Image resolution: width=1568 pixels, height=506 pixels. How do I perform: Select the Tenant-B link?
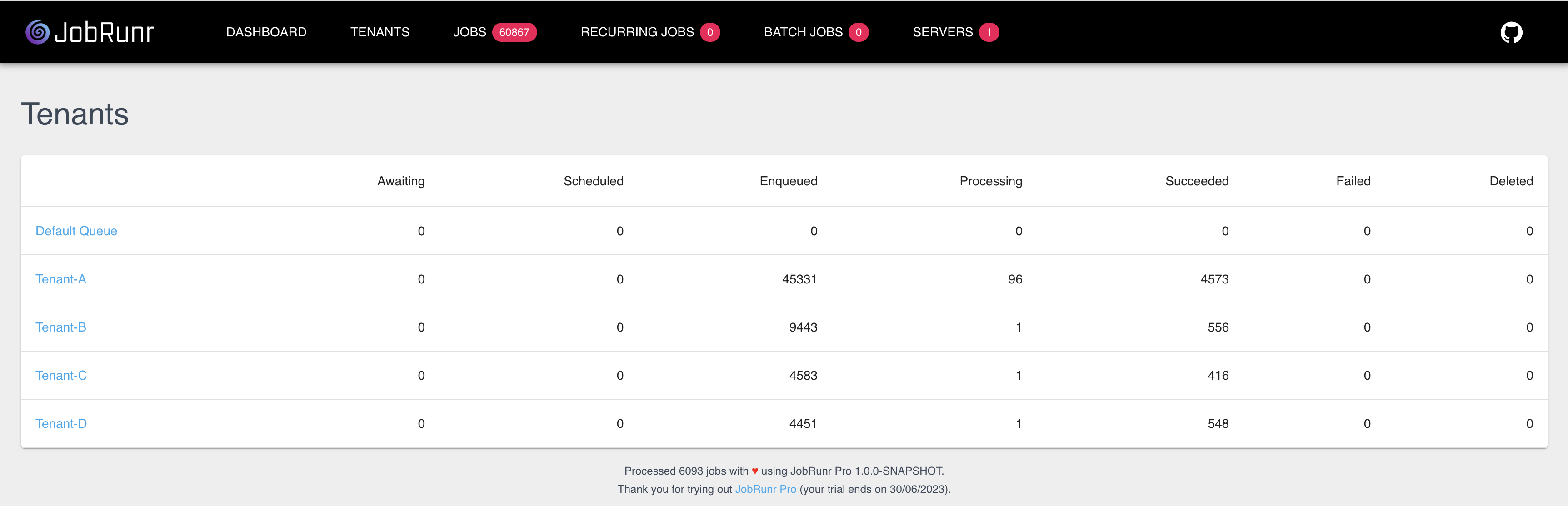(x=61, y=327)
